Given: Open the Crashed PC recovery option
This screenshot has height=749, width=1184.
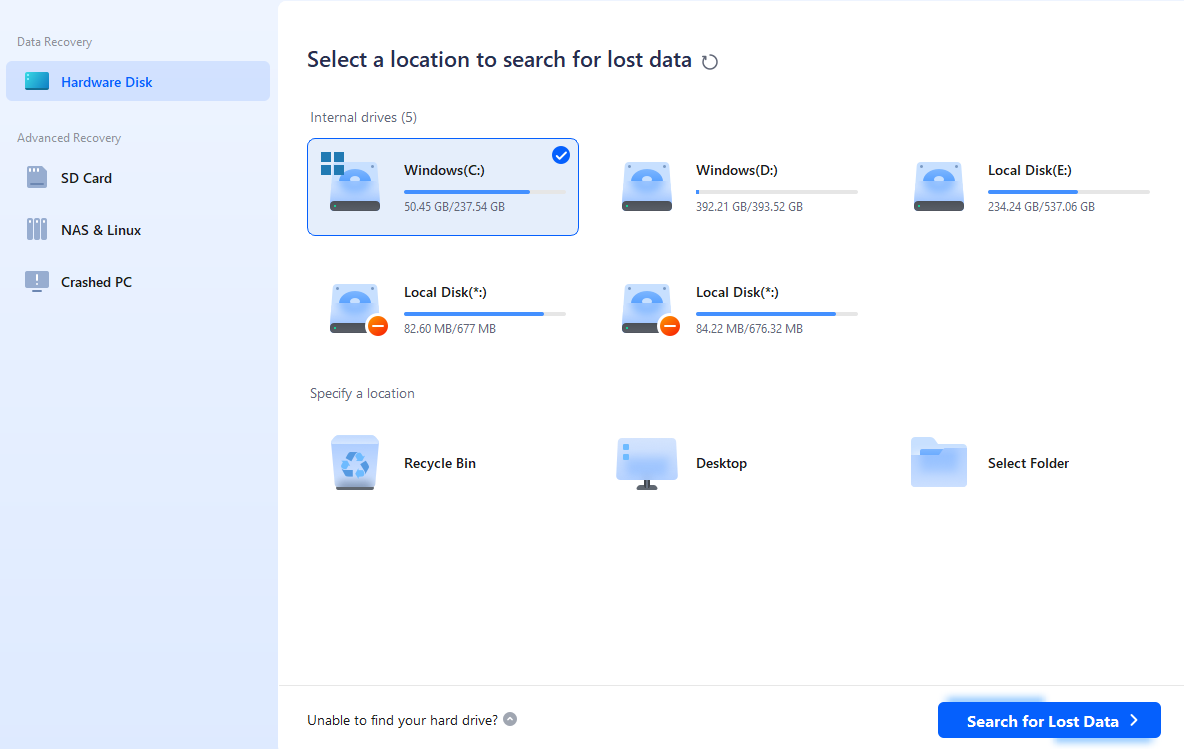Looking at the screenshot, I should pyautogui.click(x=94, y=281).
